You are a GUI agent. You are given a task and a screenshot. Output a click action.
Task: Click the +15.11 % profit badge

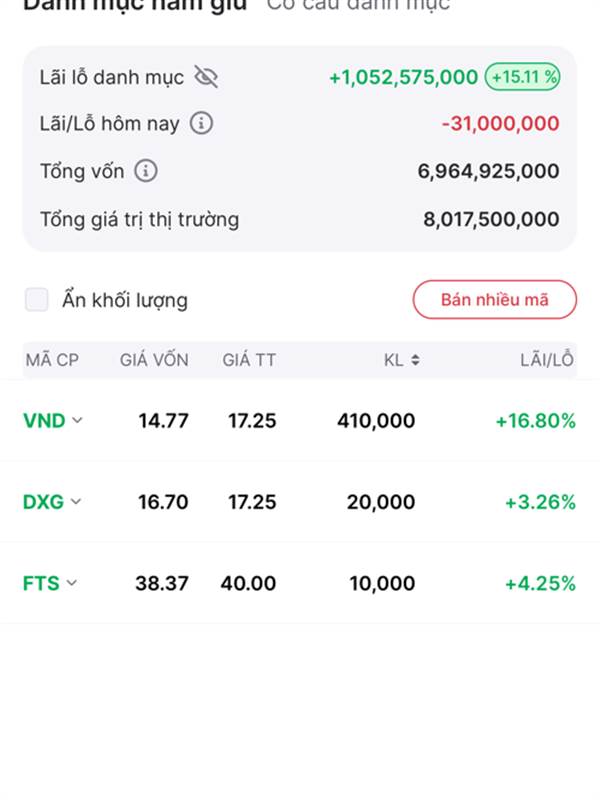[x=522, y=77]
